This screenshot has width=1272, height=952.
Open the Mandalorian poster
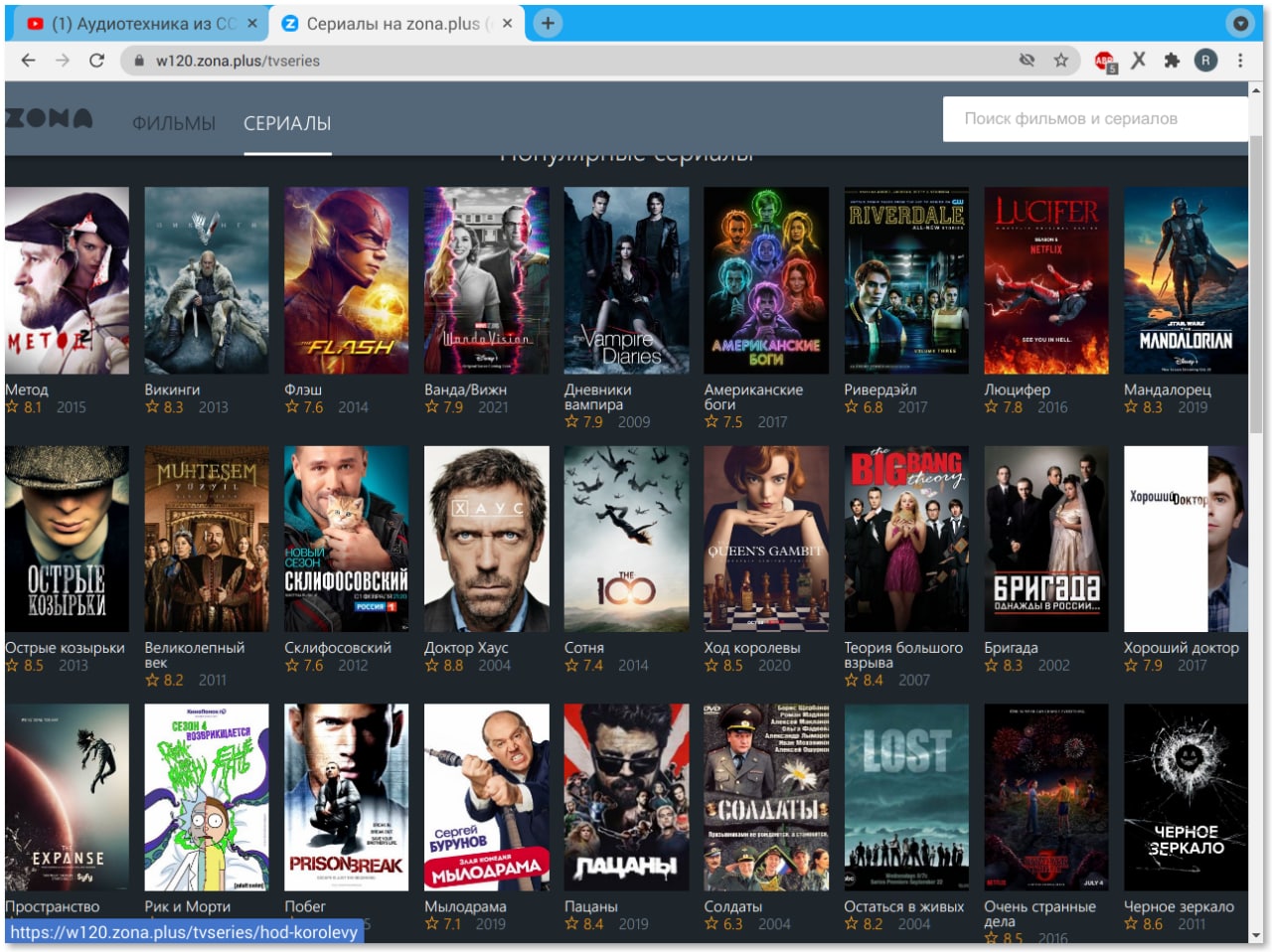(1186, 280)
